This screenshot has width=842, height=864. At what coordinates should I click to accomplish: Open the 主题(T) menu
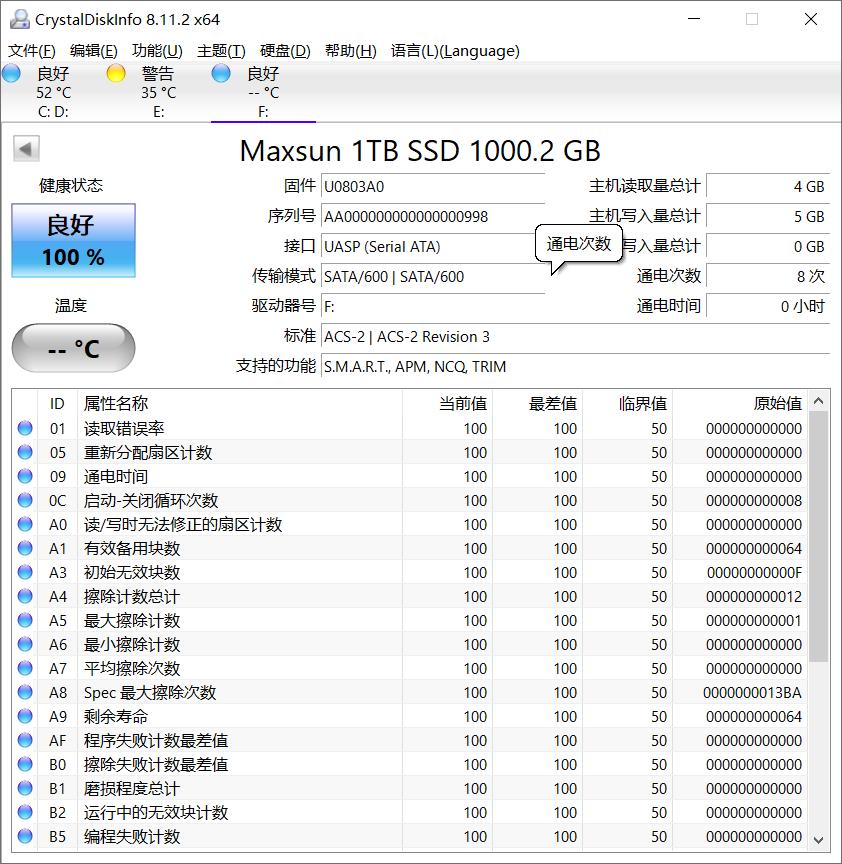point(222,50)
